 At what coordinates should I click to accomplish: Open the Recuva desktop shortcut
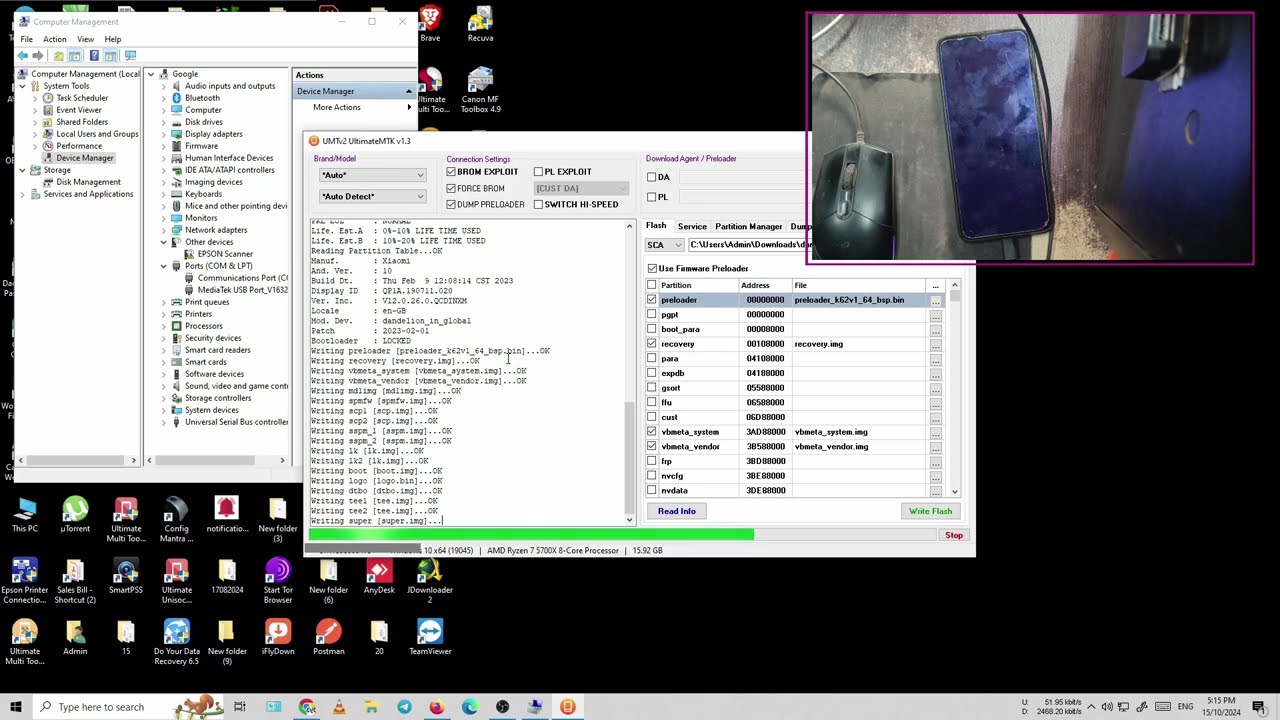coord(480,25)
